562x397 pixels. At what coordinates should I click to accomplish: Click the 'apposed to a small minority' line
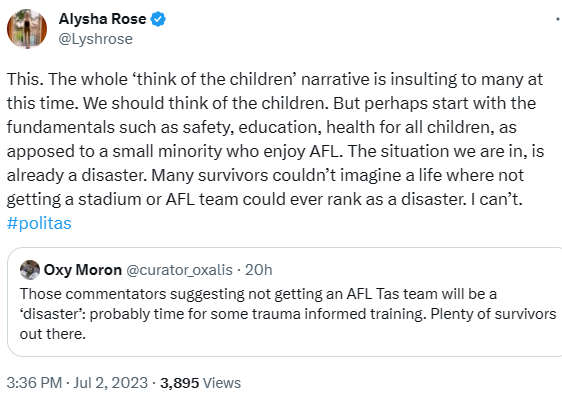pyautogui.click(x=275, y=152)
